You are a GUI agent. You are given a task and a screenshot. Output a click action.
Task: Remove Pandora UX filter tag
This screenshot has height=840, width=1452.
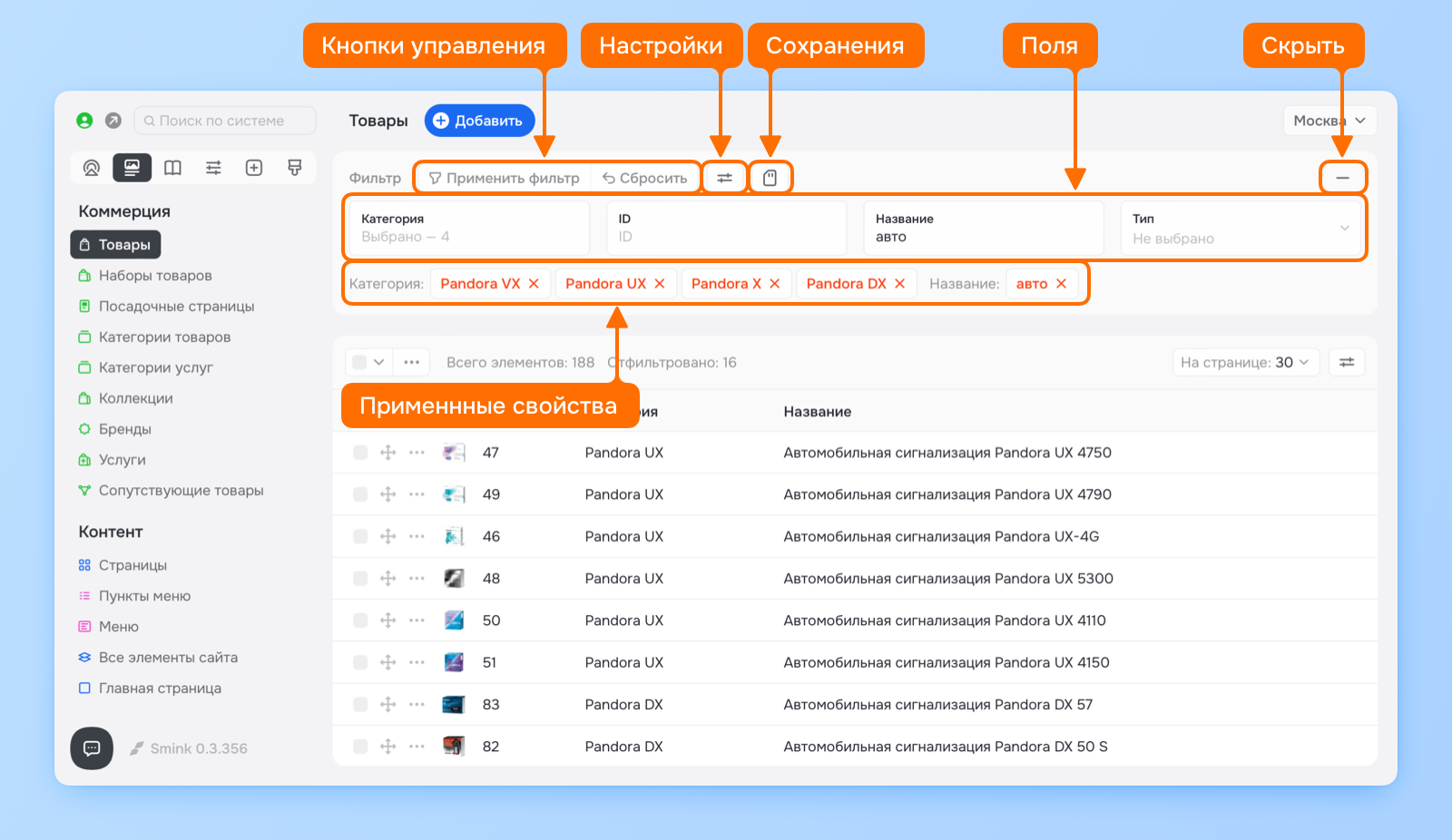click(x=660, y=284)
